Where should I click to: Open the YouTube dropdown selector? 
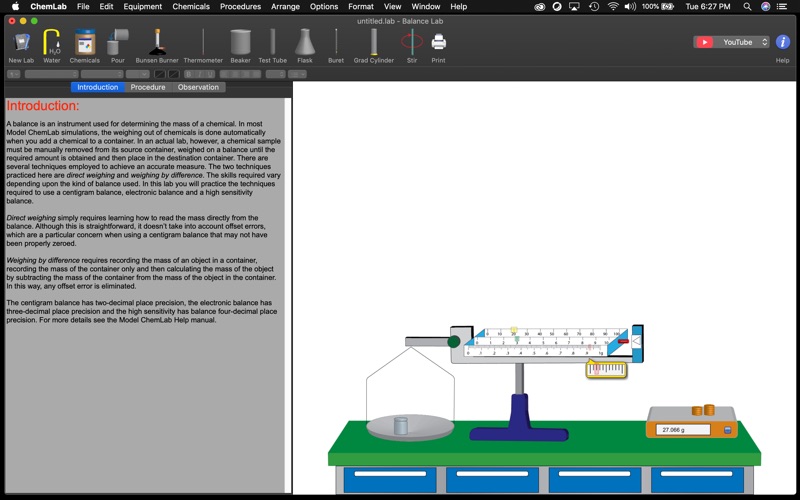731,42
